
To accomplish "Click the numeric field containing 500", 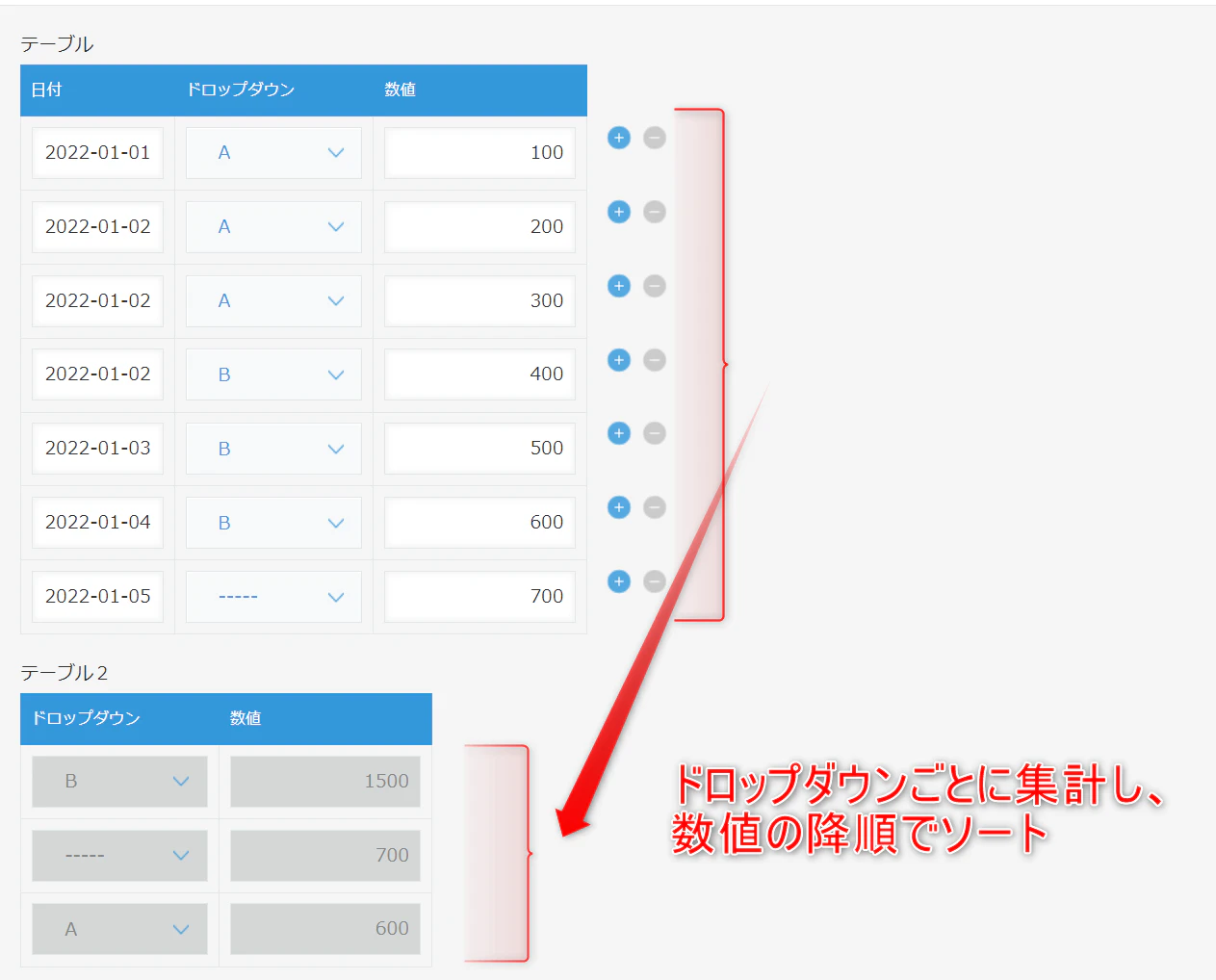I will tap(479, 449).
